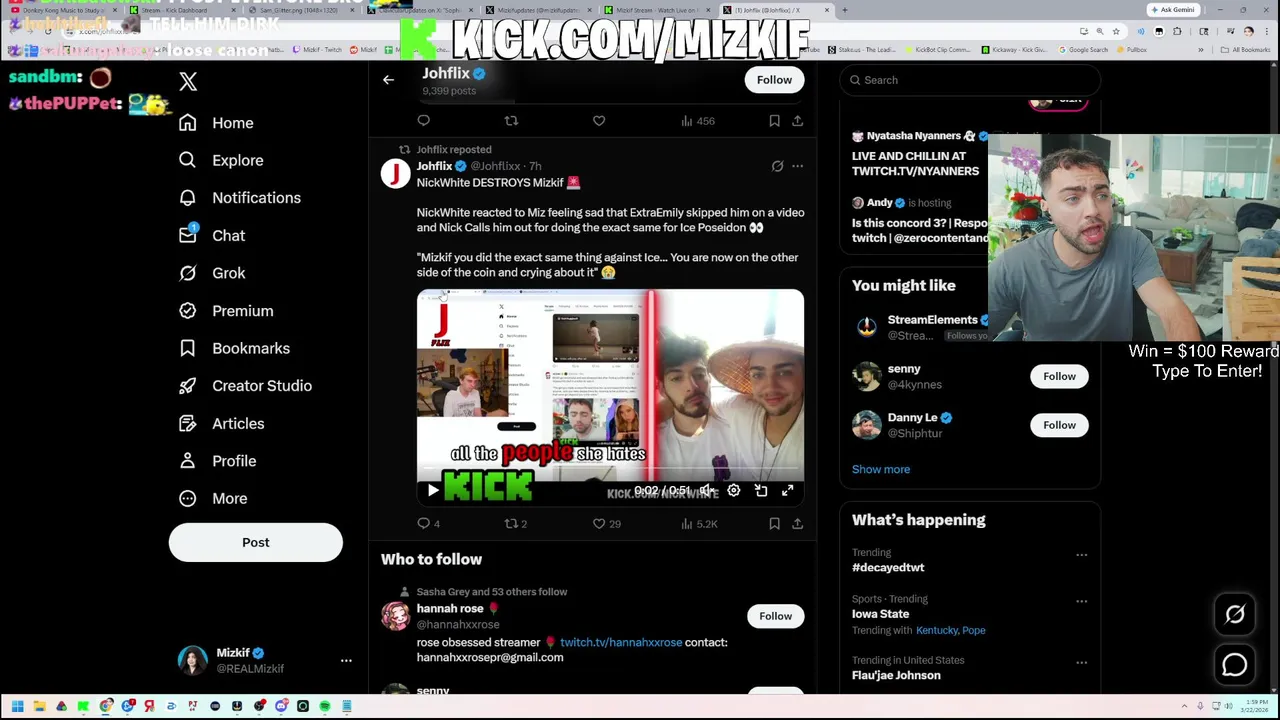The height and width of the screenshot is (720, 1280).
Task: Open video settings gear
Action: point(733,491)
